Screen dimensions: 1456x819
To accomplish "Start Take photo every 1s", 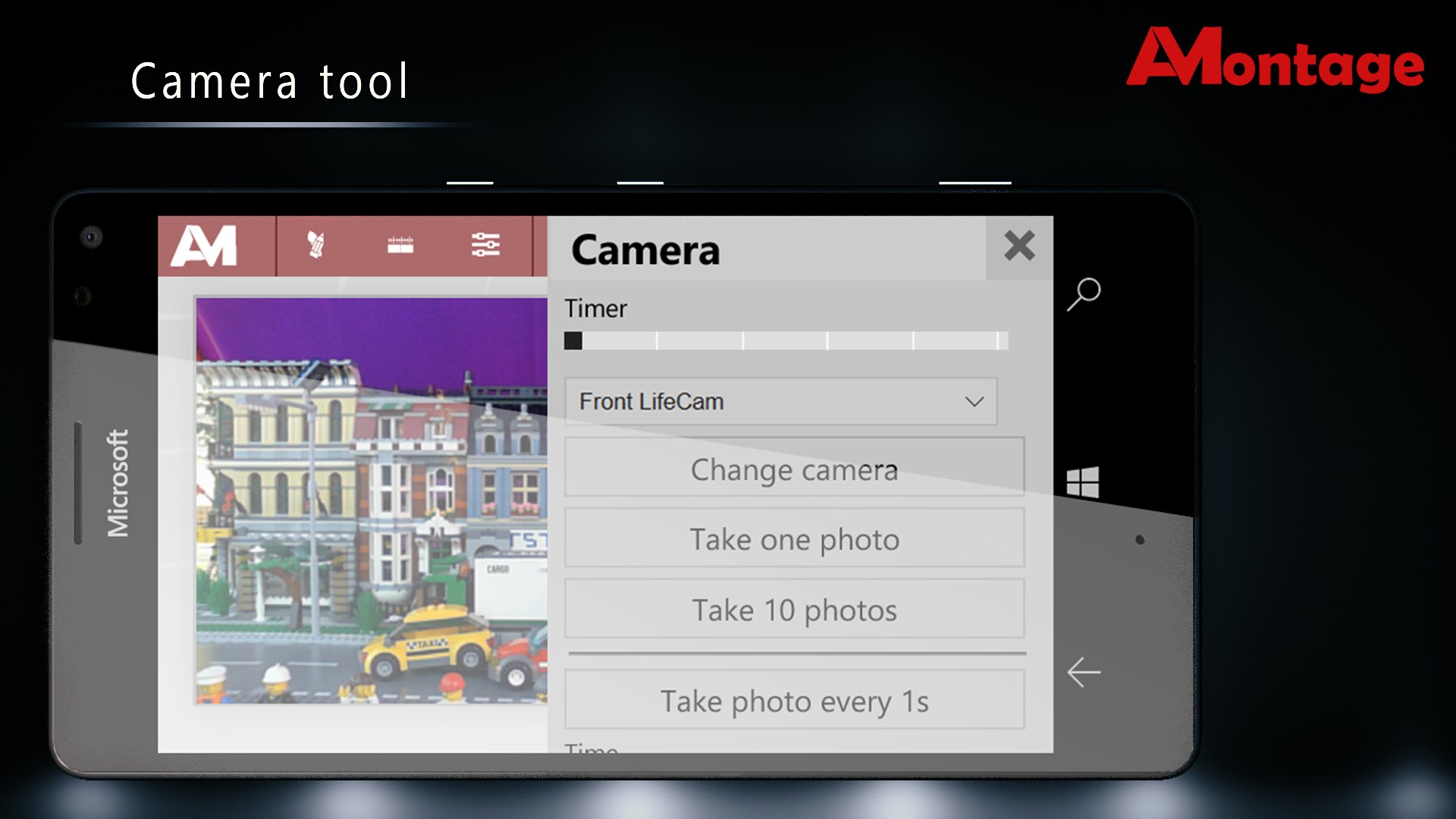I will [x=794, y=701].
